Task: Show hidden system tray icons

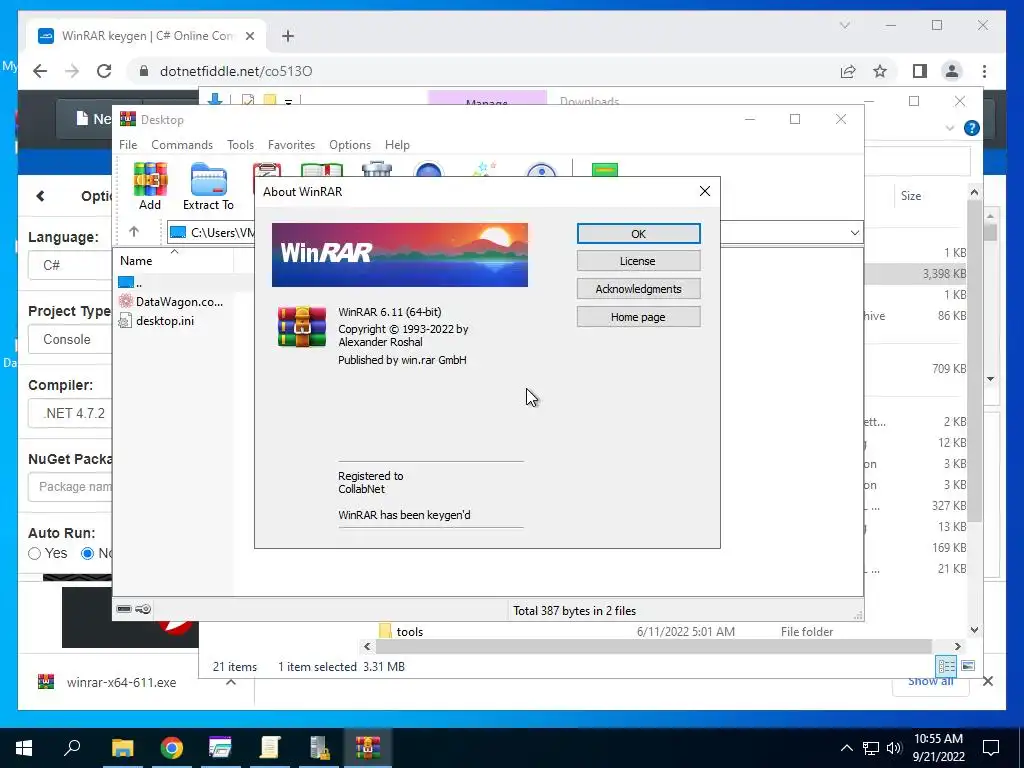Action: [x=846, y=748]
